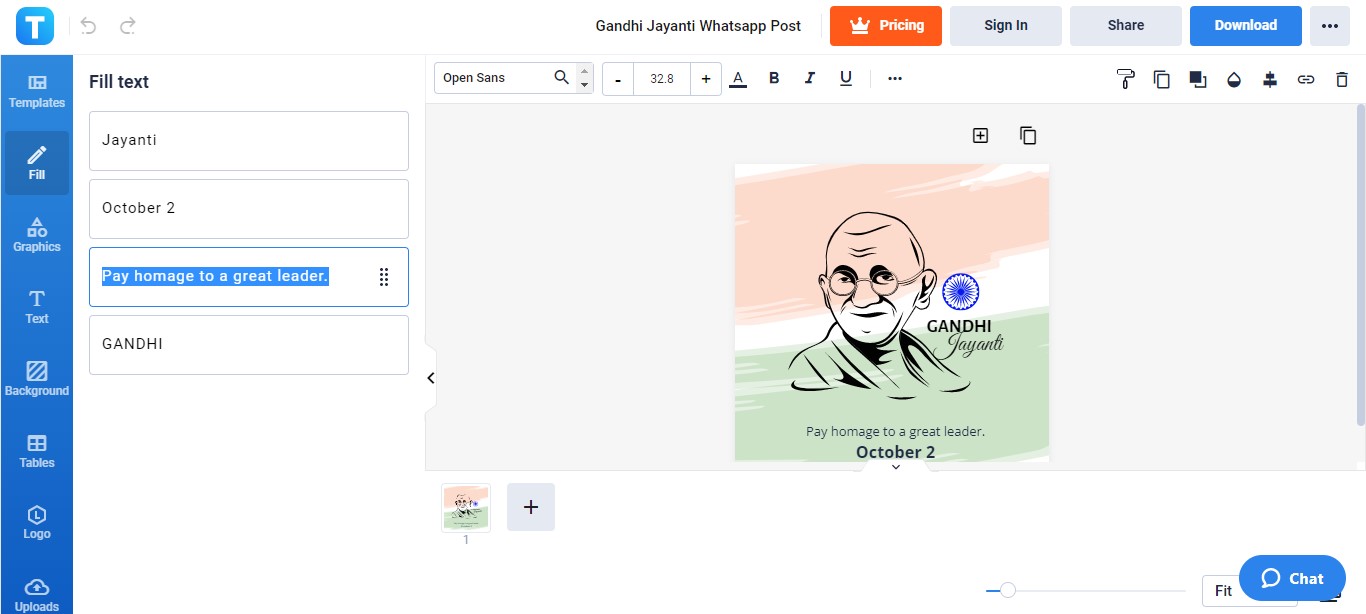Open the Chat support widget
1366x614 pixels.
coord(1292,578)
